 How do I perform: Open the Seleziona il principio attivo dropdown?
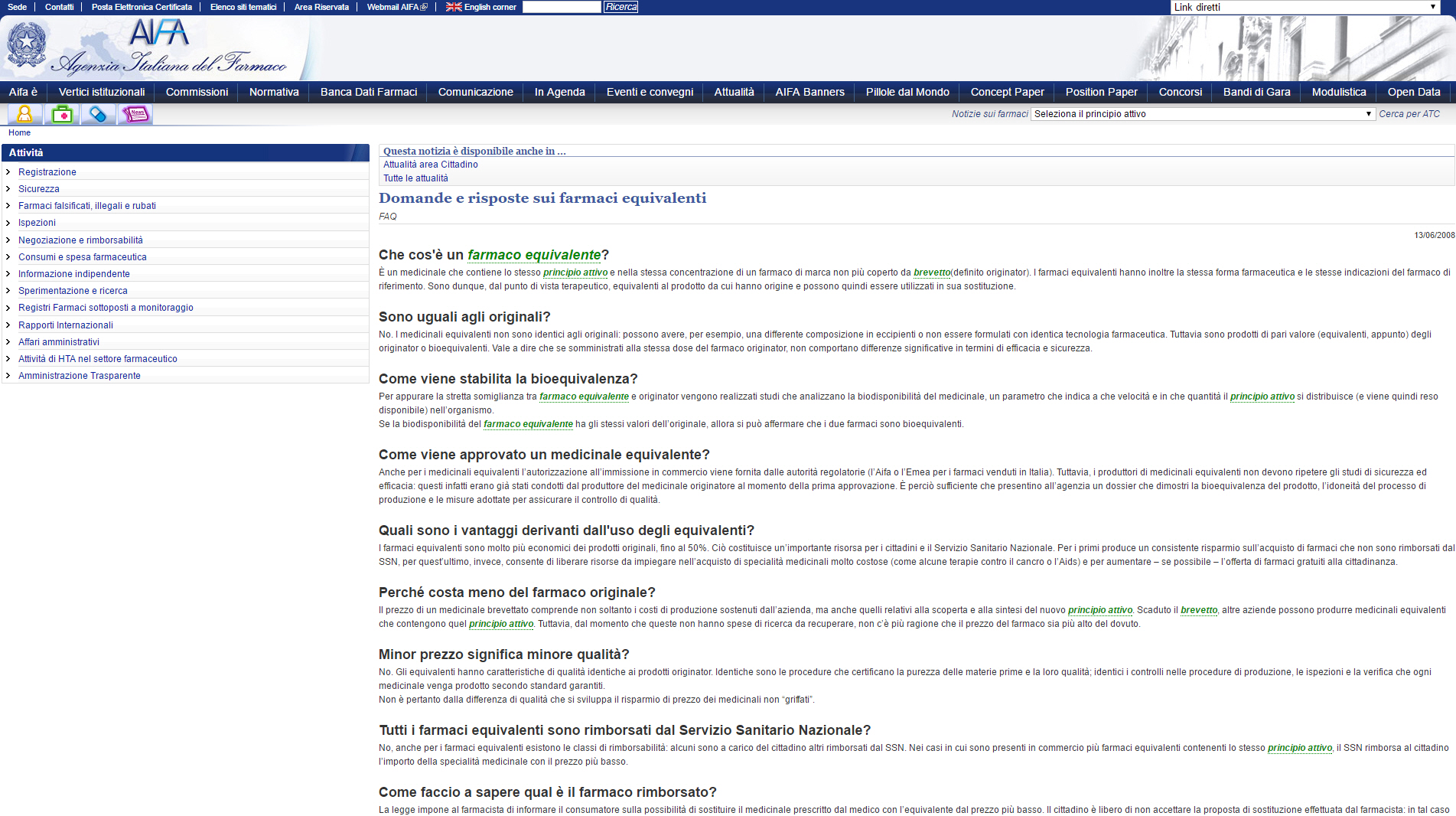click(1203, 114)
